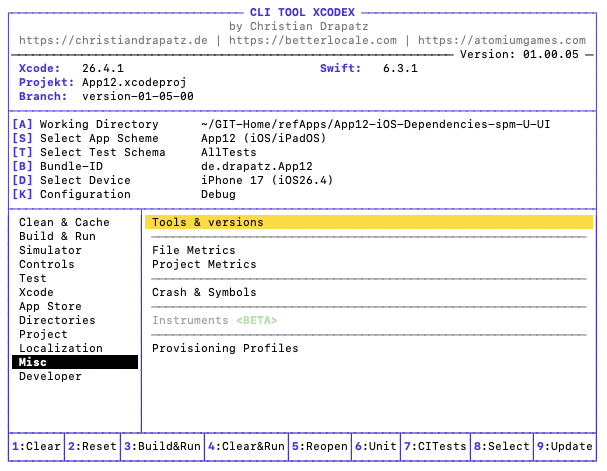Open the atomiumgames.com link

pyautogui.click(x=502, y=40)
